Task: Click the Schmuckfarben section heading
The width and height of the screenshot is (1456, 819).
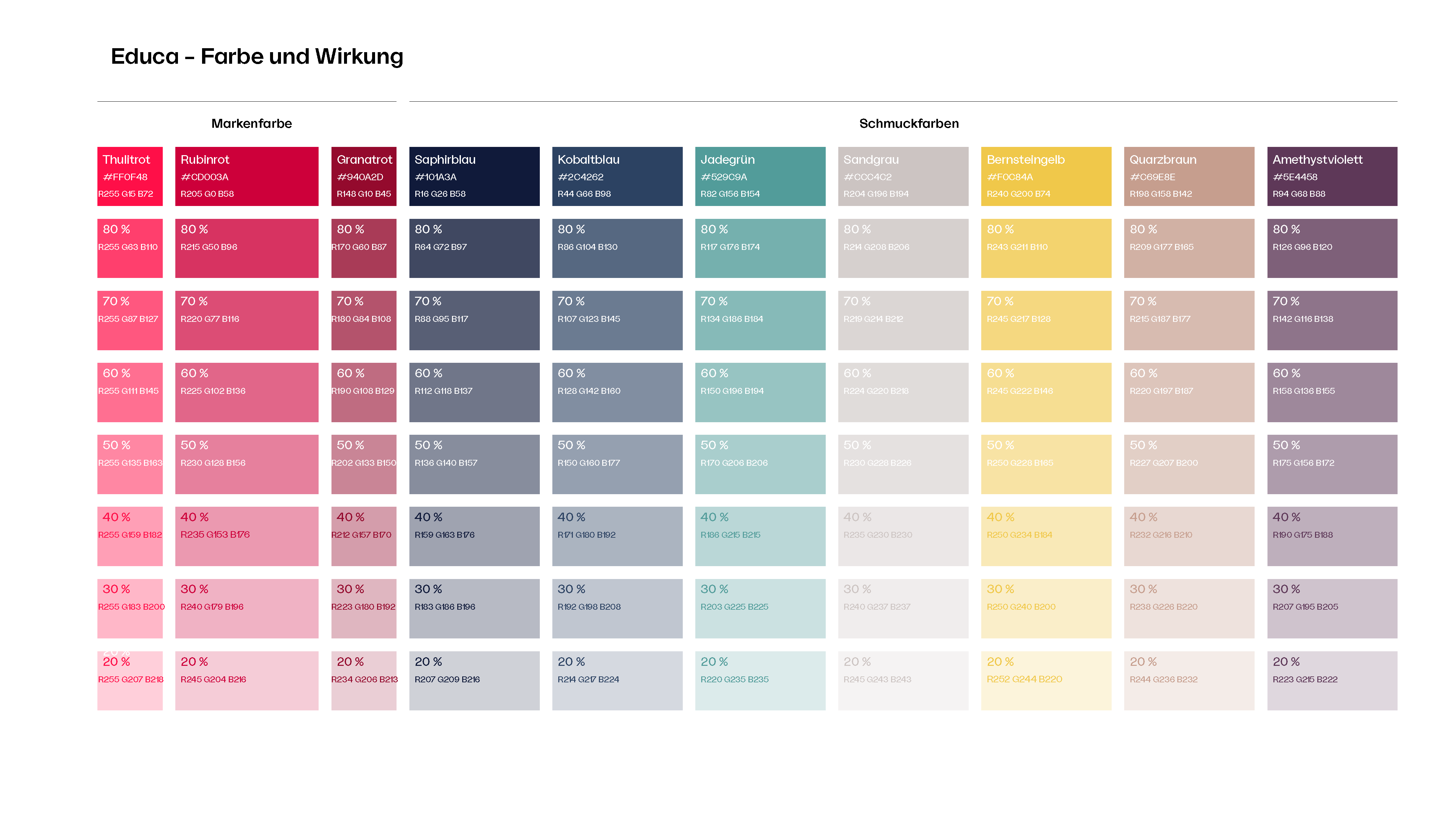Action: pyautogui.click(x=908, y=124)
